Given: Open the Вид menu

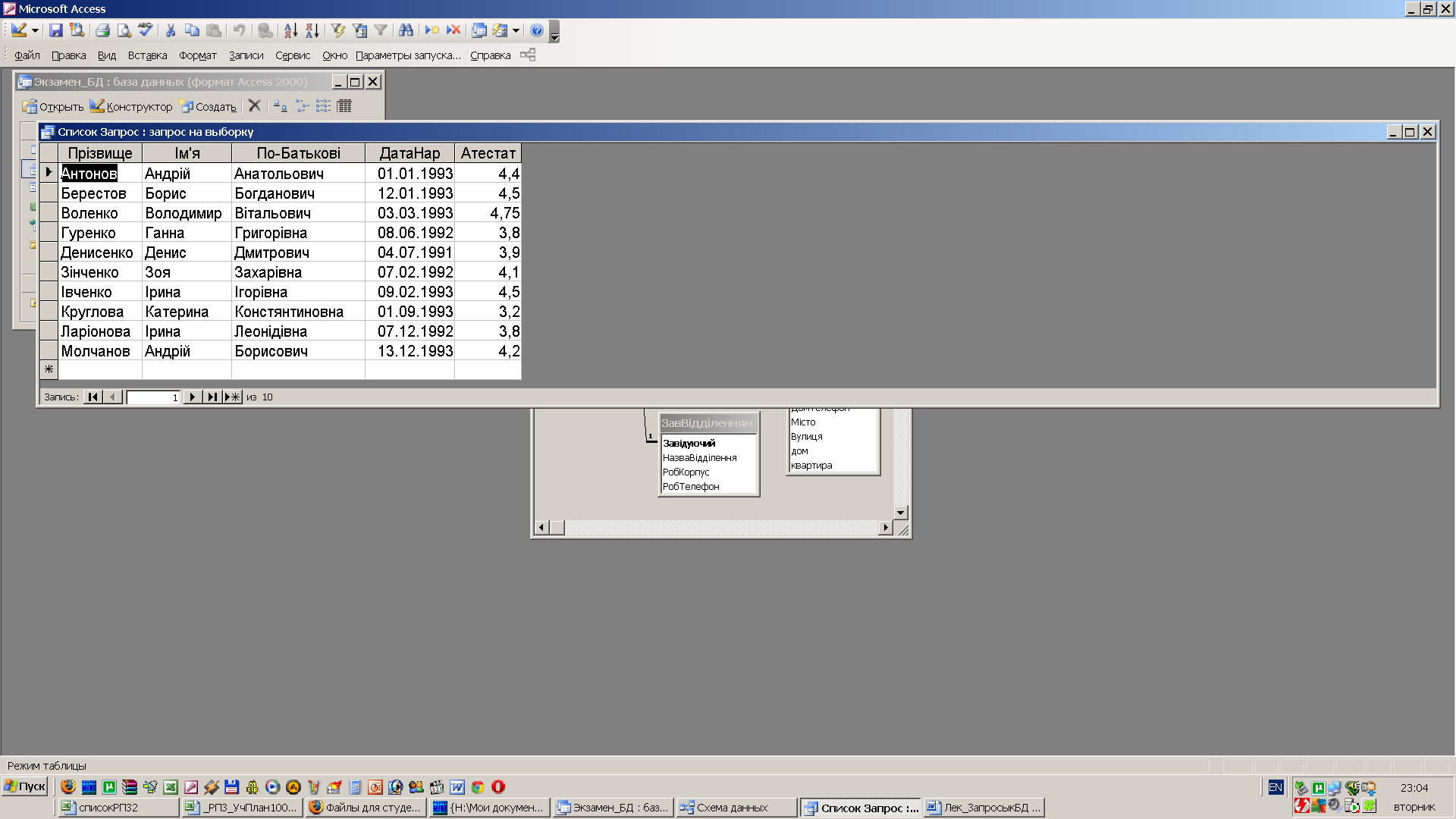Looking at the screenshot, I should tap(107, 55).
